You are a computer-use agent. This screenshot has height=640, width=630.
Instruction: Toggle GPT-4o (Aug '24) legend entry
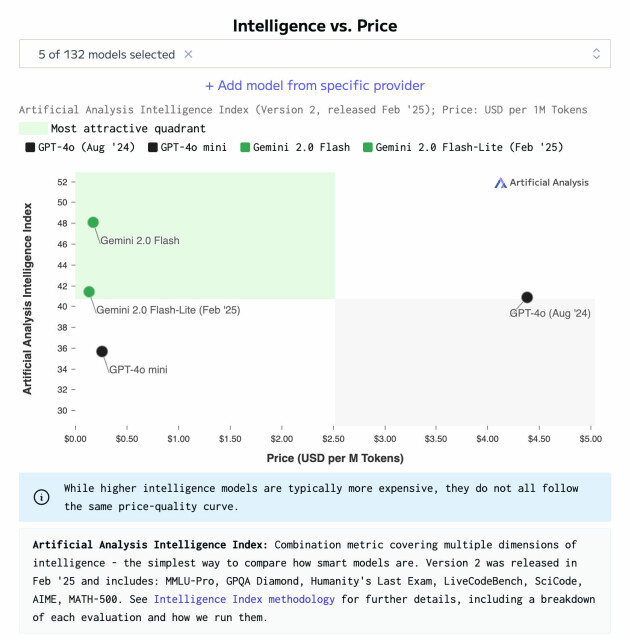point(80,147)
